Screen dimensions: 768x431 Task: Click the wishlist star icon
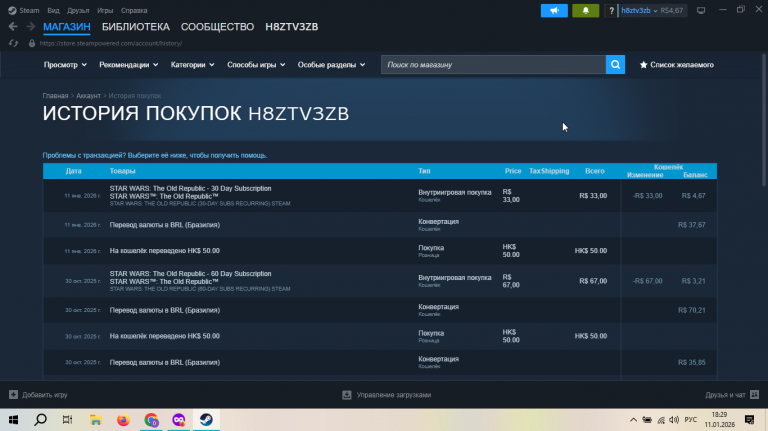click(644, 65)
